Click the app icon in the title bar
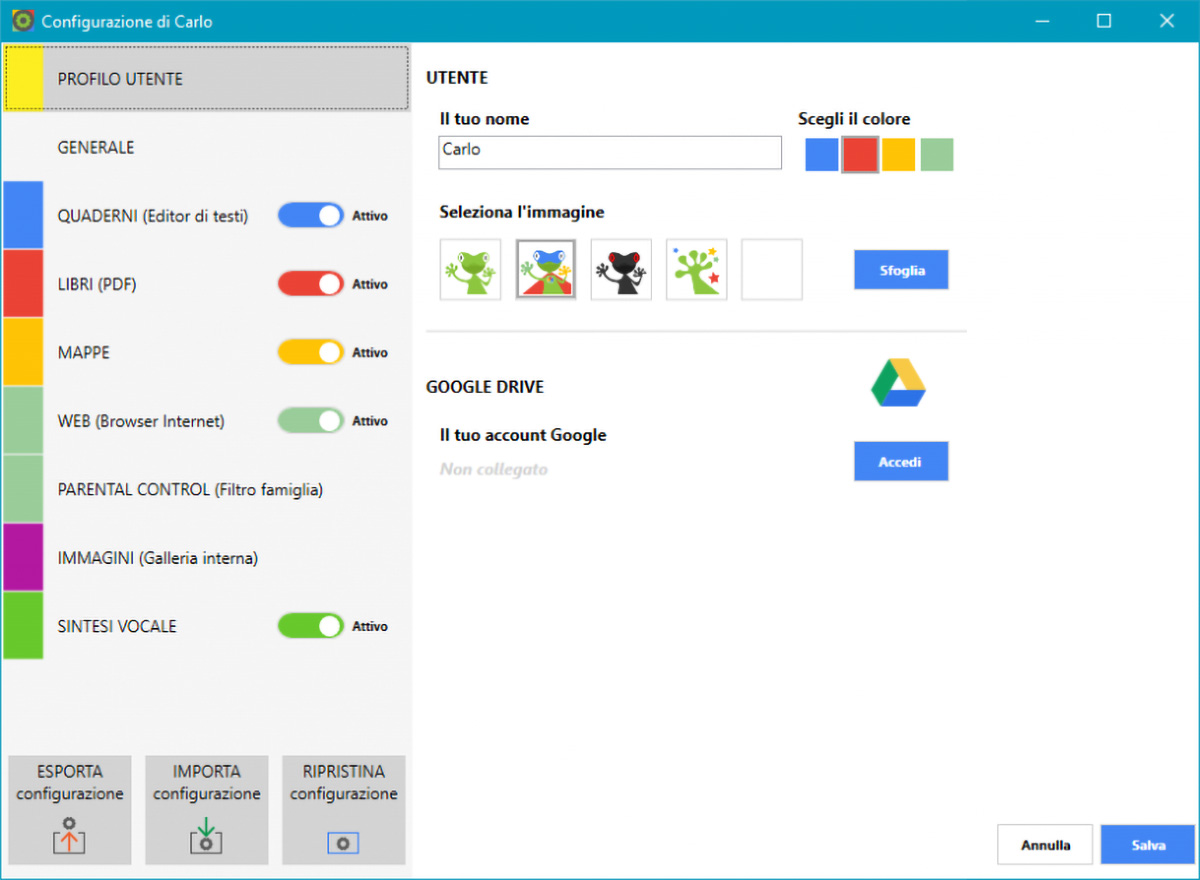Screen dimensions: 1200x880 tap(22, 21)
